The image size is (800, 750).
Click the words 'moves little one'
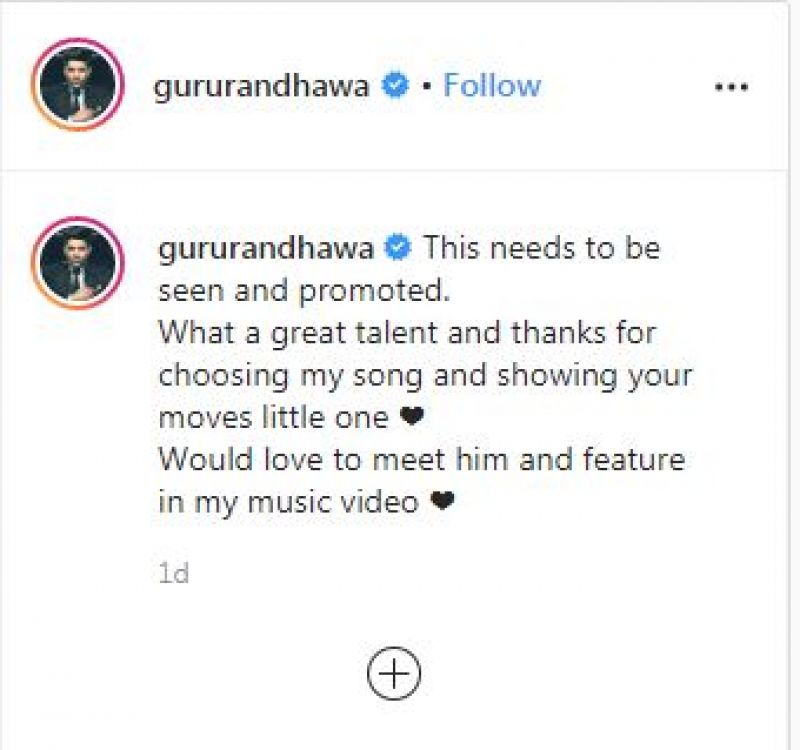[273, 417]
